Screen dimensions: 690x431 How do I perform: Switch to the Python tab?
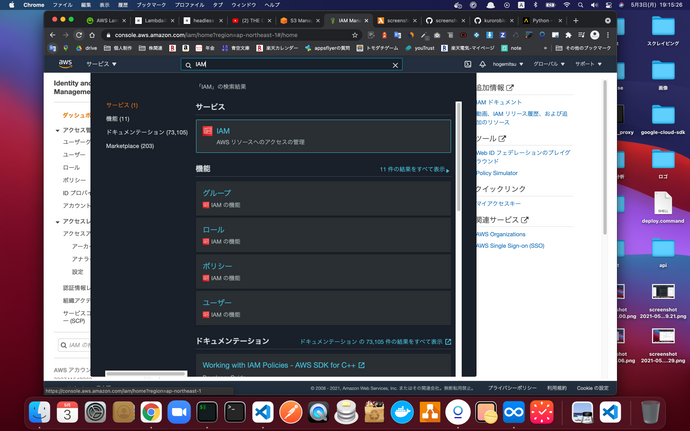coord(542,21)
